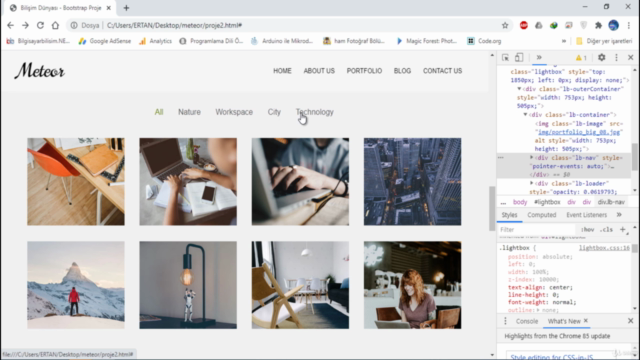640x360 pixels.
Task: Show the hidden bookmarks chevron
Action: click(564, 41)
